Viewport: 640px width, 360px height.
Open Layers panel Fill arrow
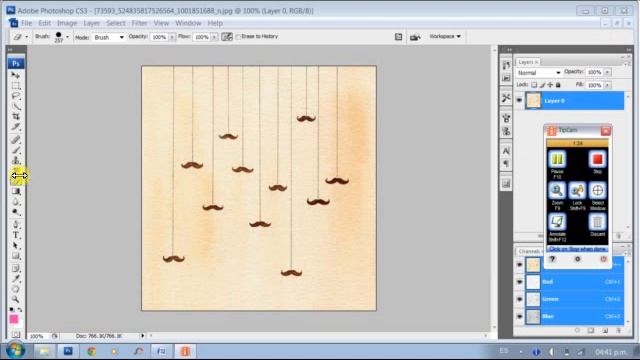pos(608,85)
